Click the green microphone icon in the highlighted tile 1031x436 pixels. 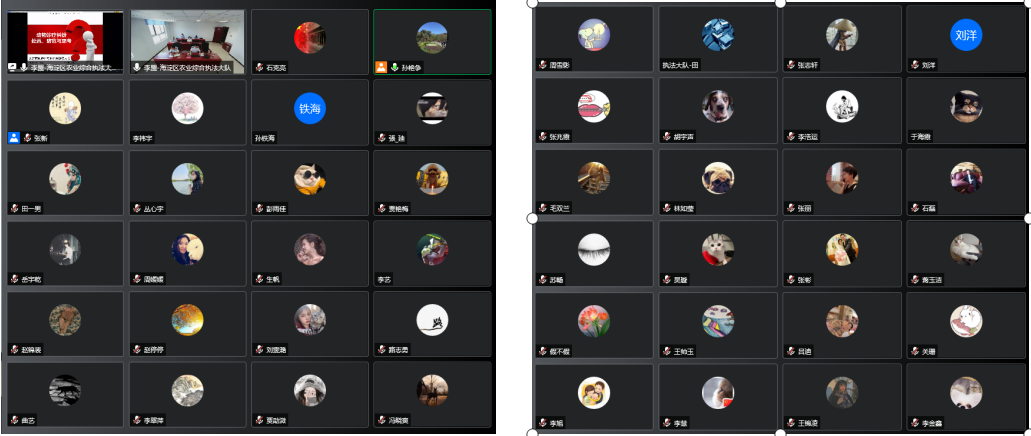coord(395,67)
